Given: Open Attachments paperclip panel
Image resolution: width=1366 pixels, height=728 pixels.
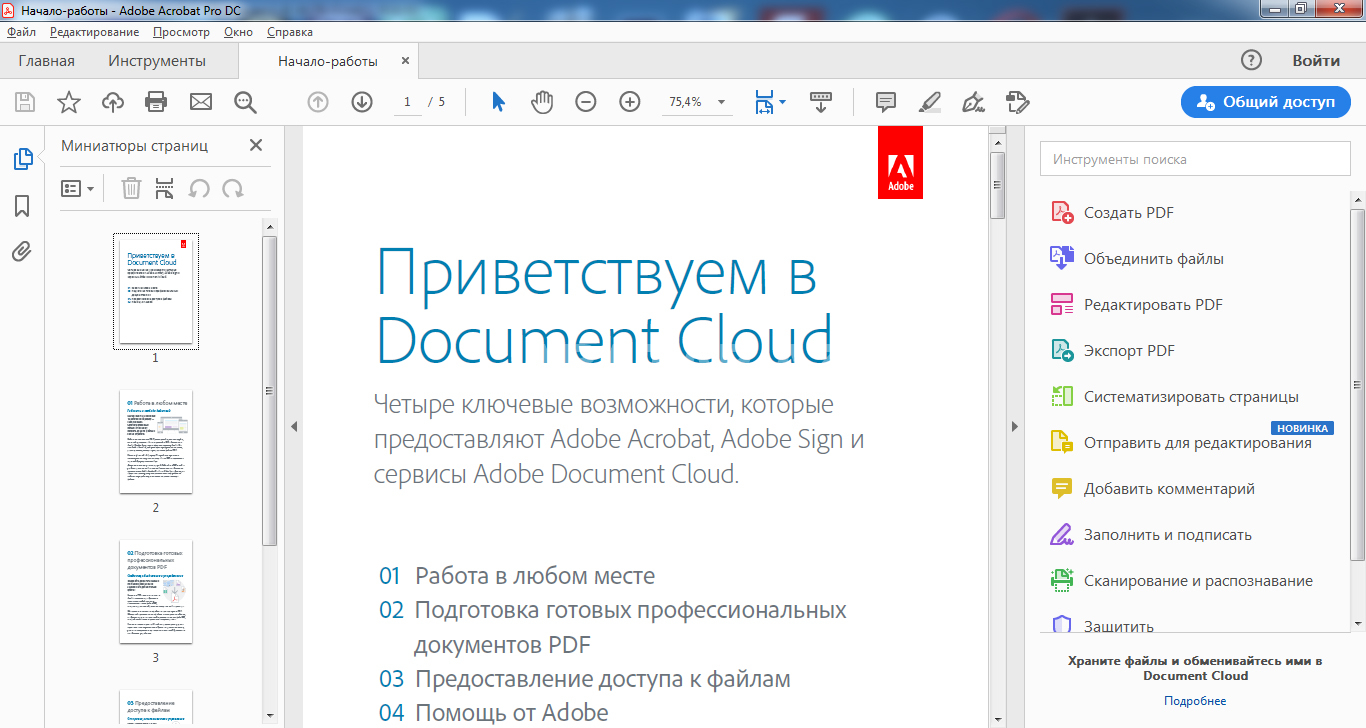Looking at the screenshot, I should point(22,251).
